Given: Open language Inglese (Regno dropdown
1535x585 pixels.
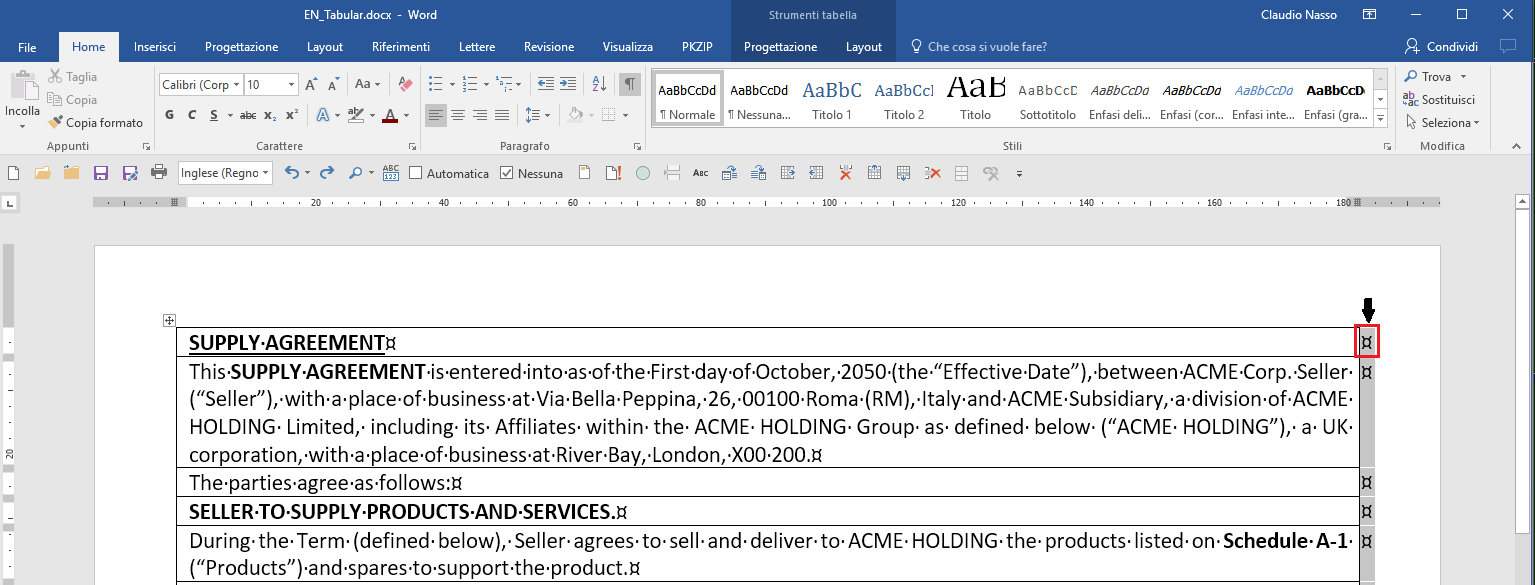Looking at the screenshot, I should tap(265, 173).
